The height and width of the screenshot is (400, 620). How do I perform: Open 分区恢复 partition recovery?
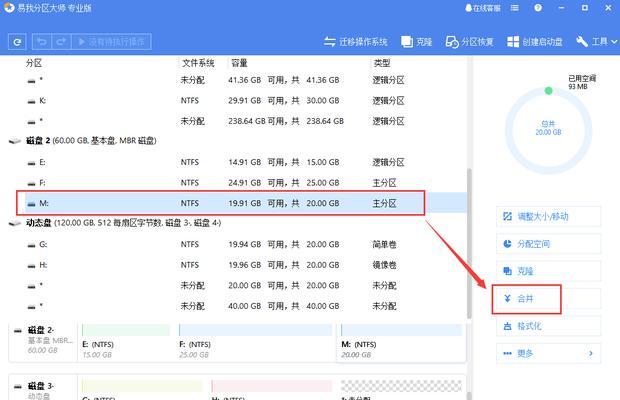point(469,42)
